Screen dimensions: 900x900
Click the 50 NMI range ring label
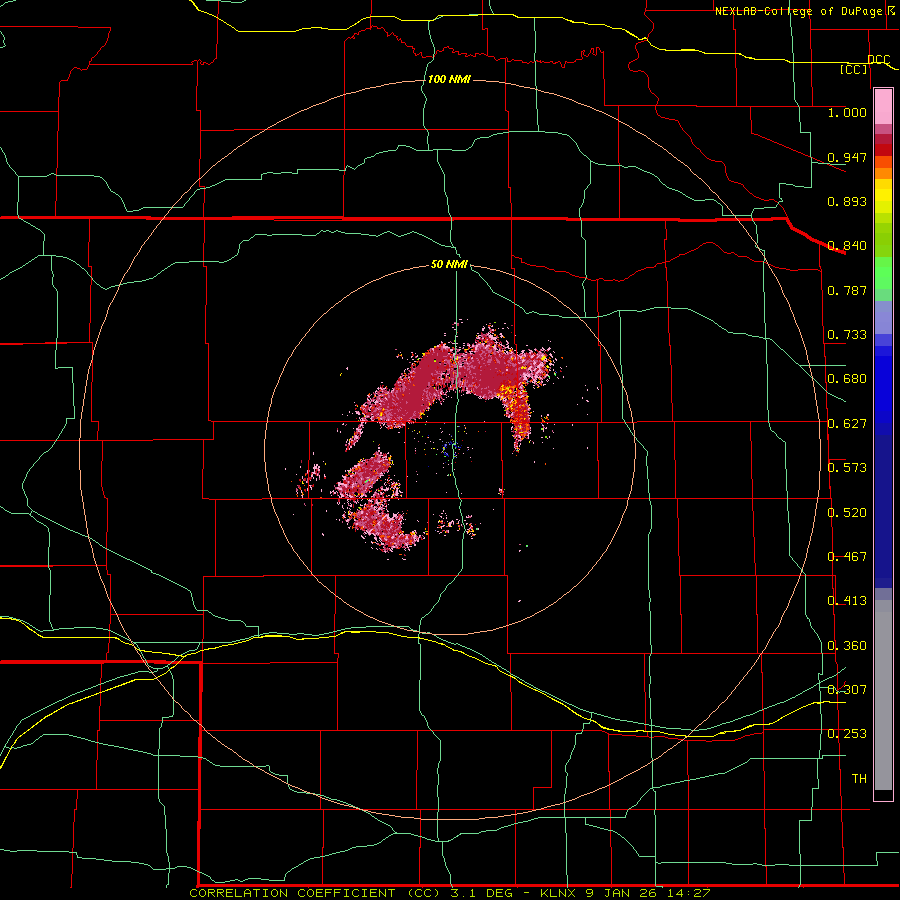449,264
